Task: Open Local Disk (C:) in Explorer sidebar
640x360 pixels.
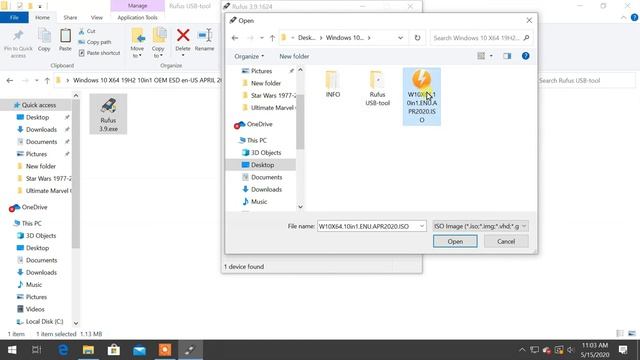Action: [x=44, y=322]
